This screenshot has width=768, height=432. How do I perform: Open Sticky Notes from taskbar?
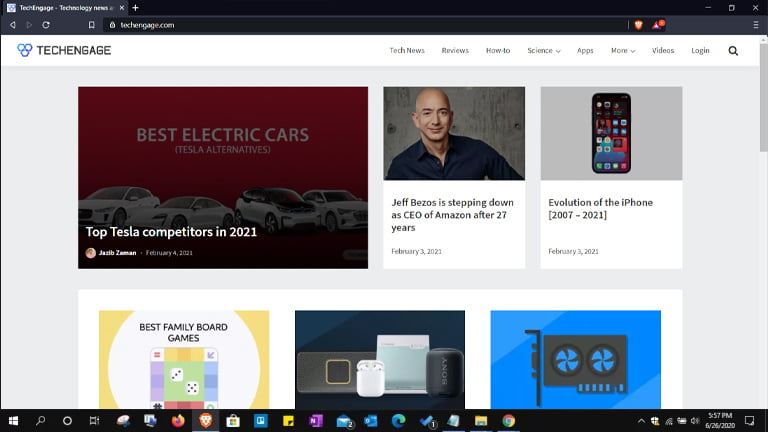288,421
